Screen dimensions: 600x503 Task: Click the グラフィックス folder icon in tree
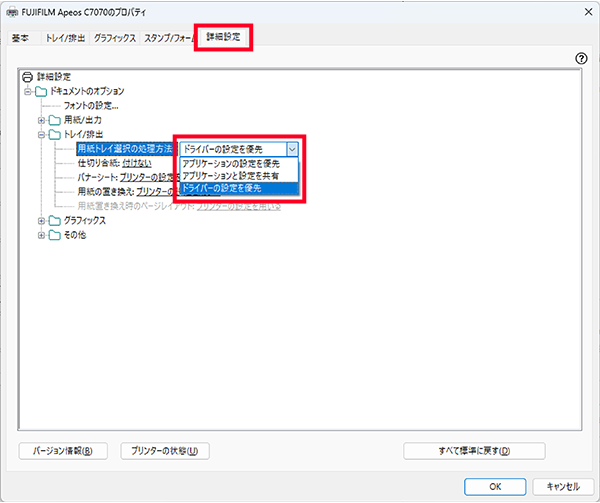tap(55, 221)
